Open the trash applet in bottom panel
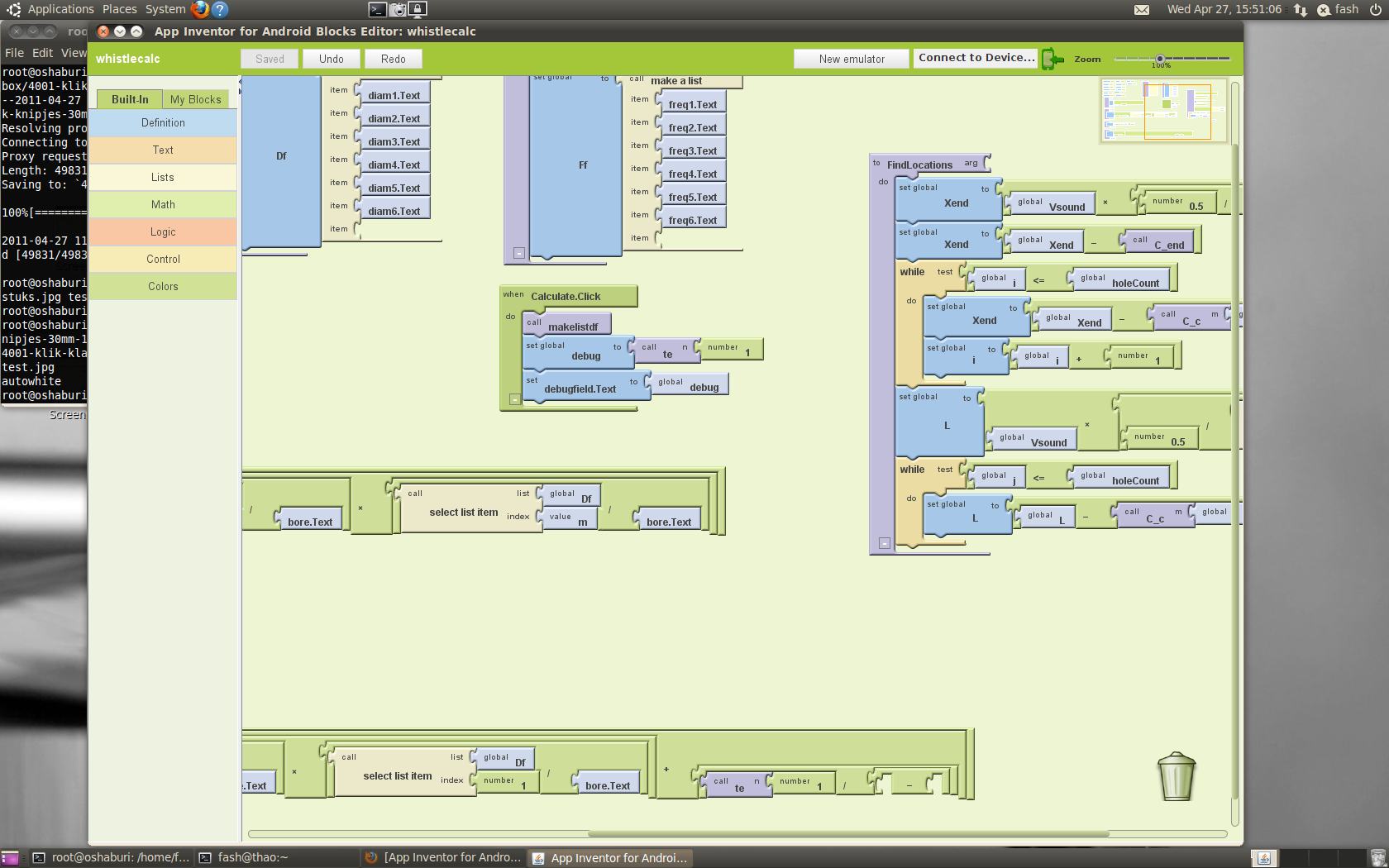 coord(1377,858)
